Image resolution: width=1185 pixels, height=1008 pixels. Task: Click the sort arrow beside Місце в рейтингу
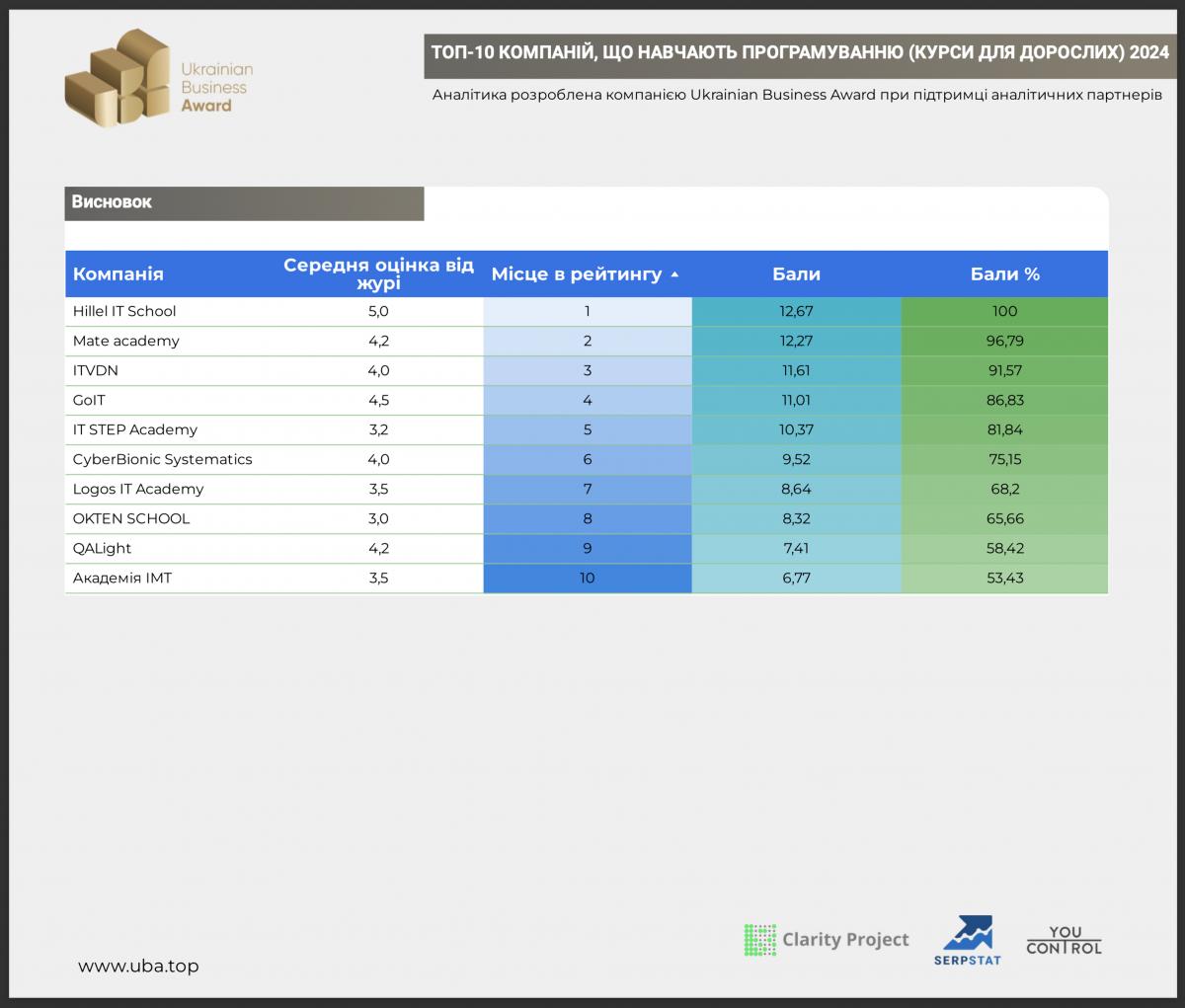(x=674, y=274)
